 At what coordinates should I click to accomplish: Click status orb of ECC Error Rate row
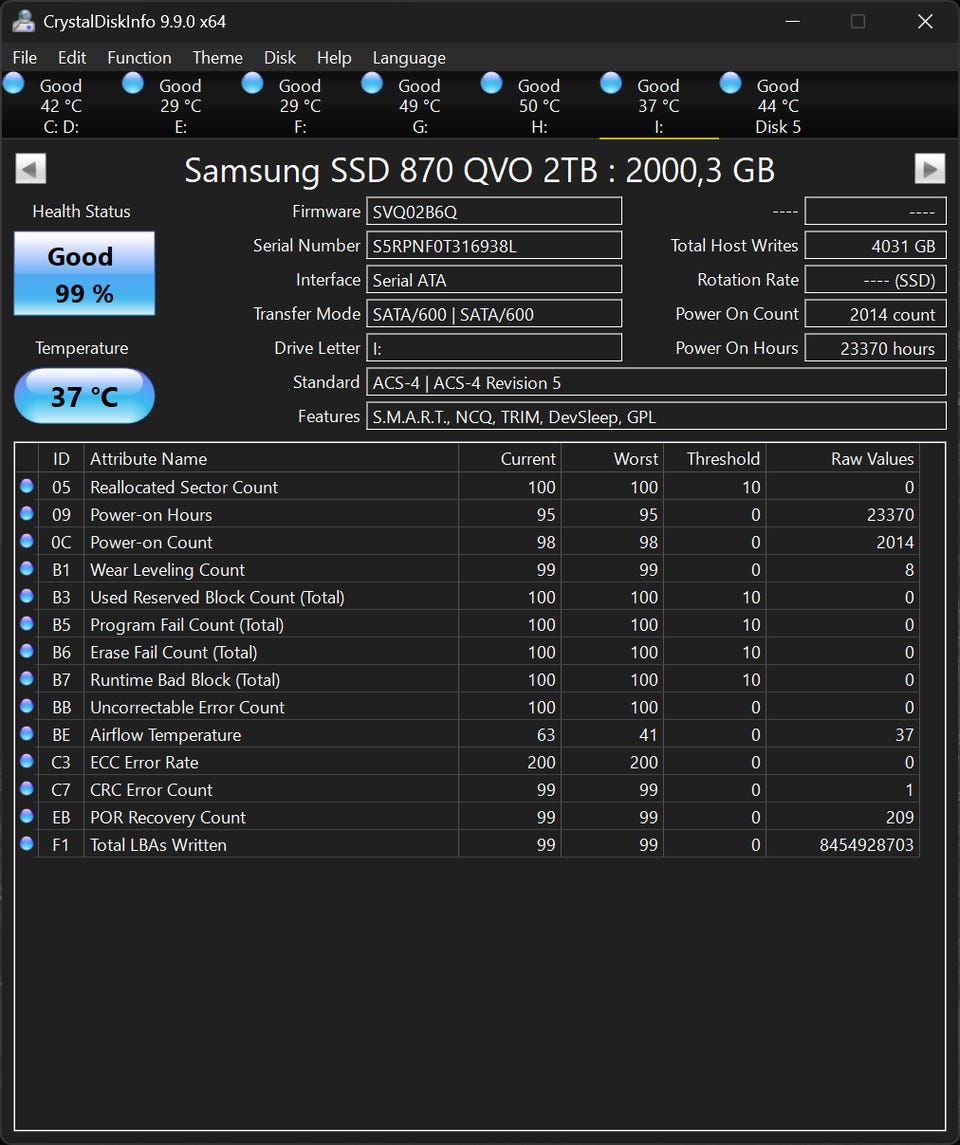27,761
